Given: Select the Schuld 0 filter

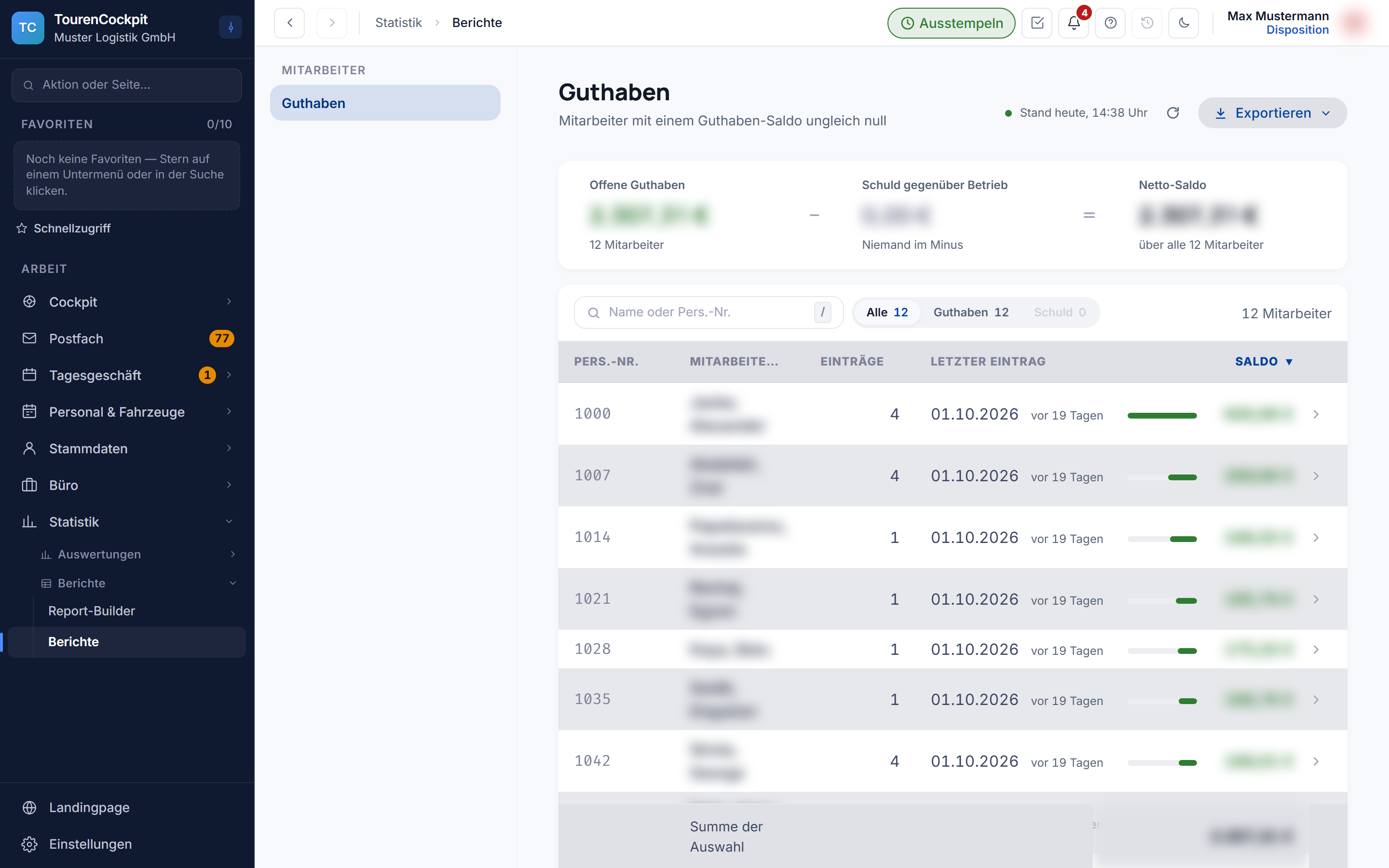Looking at the screenshot, I should 1060,312.
